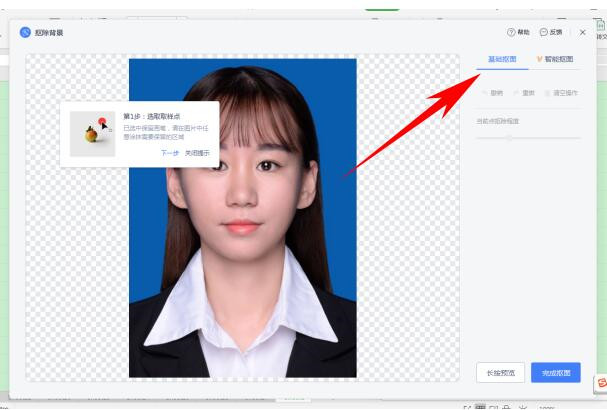Click the 清空操作 clear operations icon

[546, 93]
